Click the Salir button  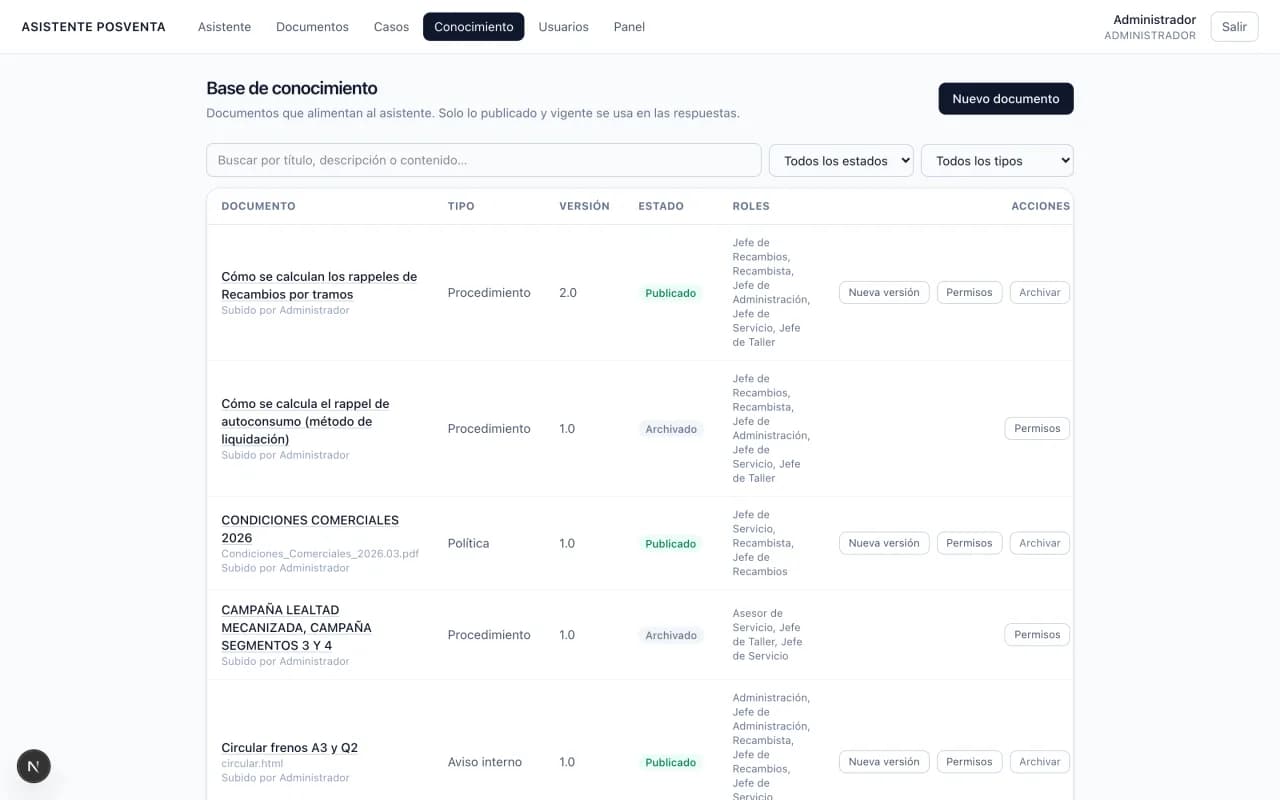1234,27
